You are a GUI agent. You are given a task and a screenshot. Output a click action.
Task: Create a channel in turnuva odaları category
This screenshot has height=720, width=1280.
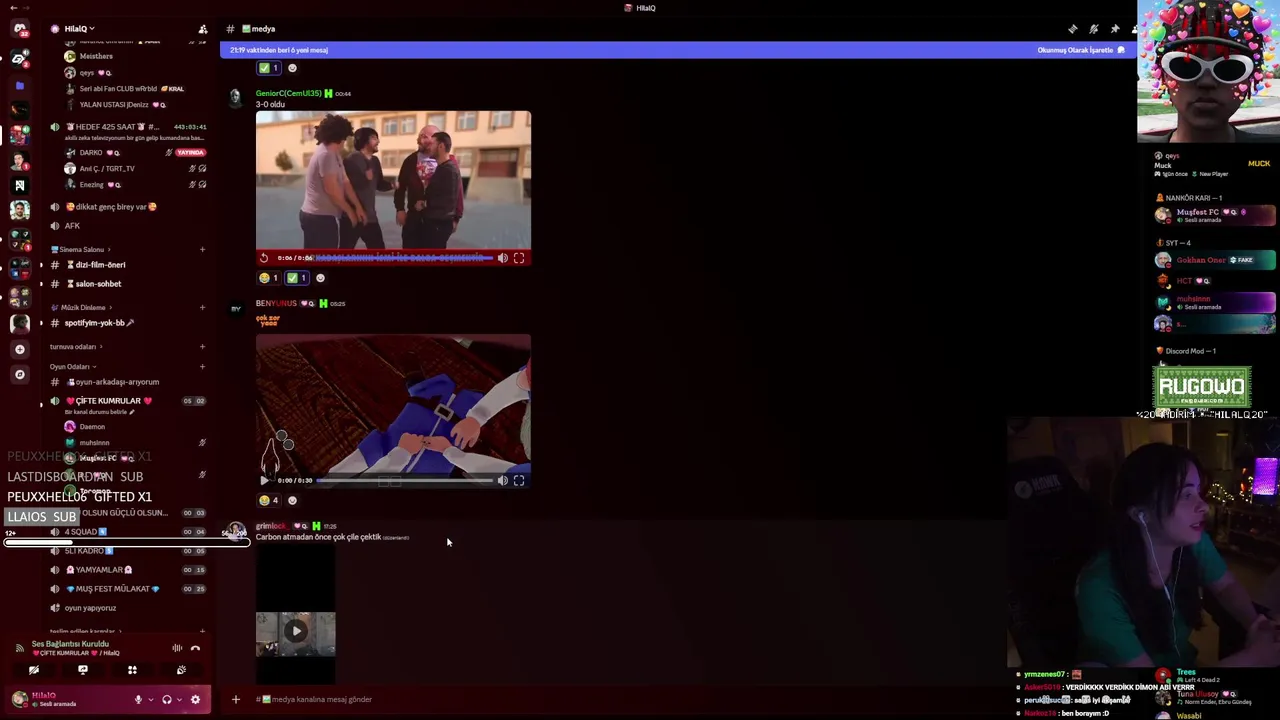coord(202,347)
